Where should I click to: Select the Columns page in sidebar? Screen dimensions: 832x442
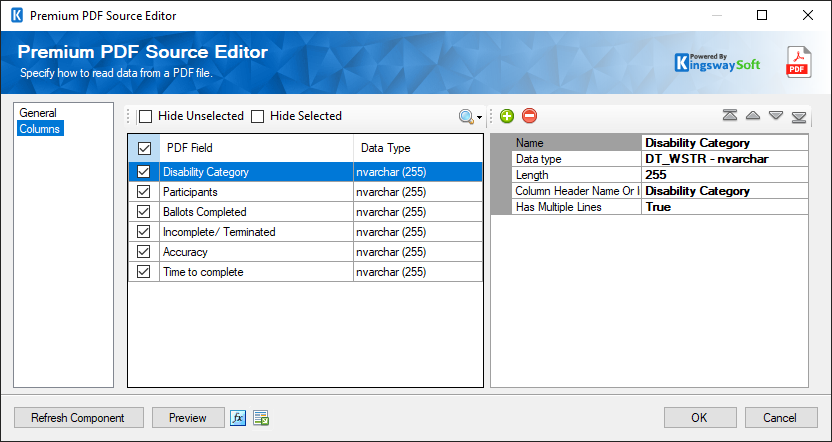[40, 129]
